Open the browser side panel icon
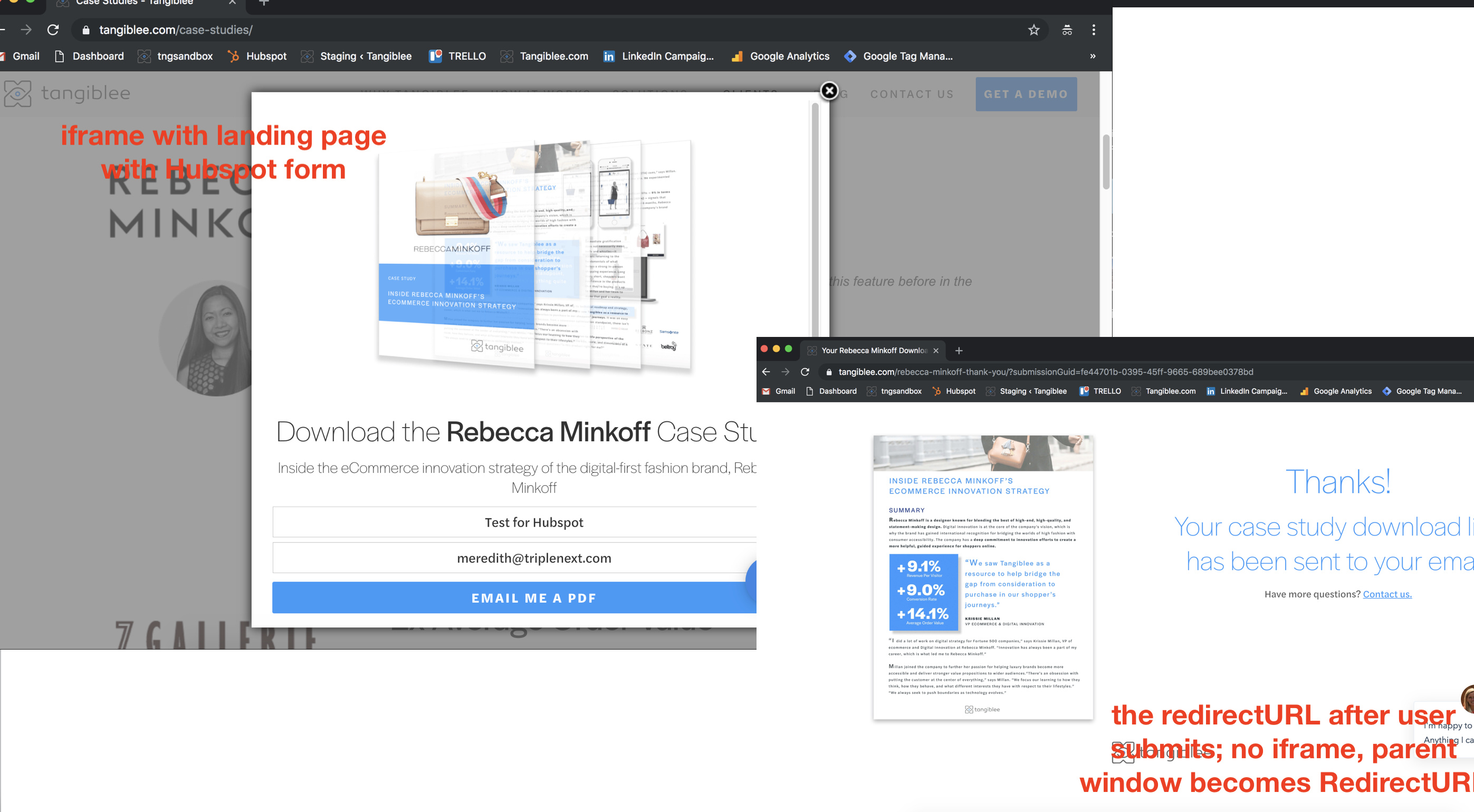 1067,30
